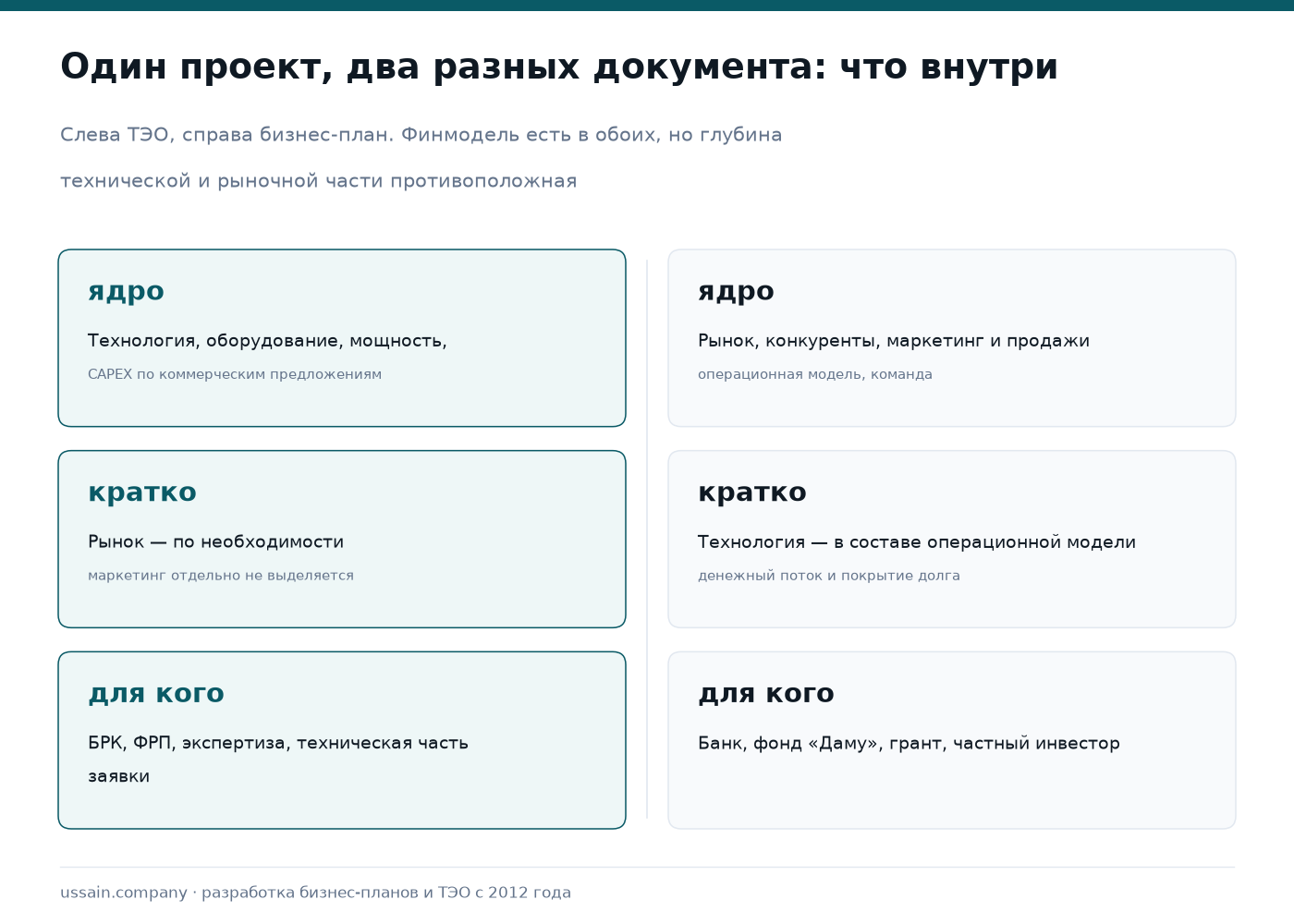The width and height of the screenshot is (1294, 924).
Task: Click the dark 'кратко' heading on the right
Action: 752,492
